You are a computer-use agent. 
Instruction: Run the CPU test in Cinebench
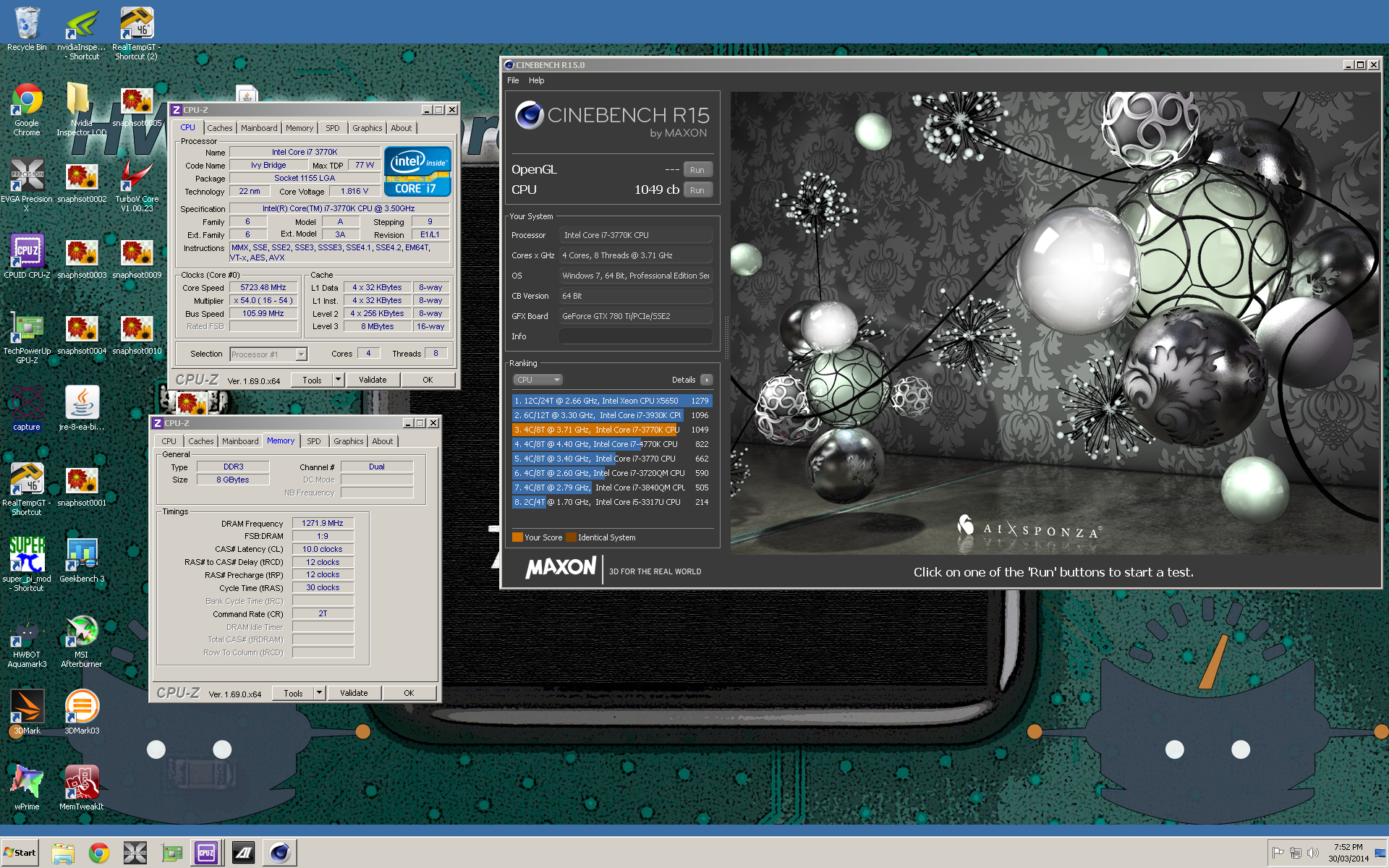click(x=697, y=190)
